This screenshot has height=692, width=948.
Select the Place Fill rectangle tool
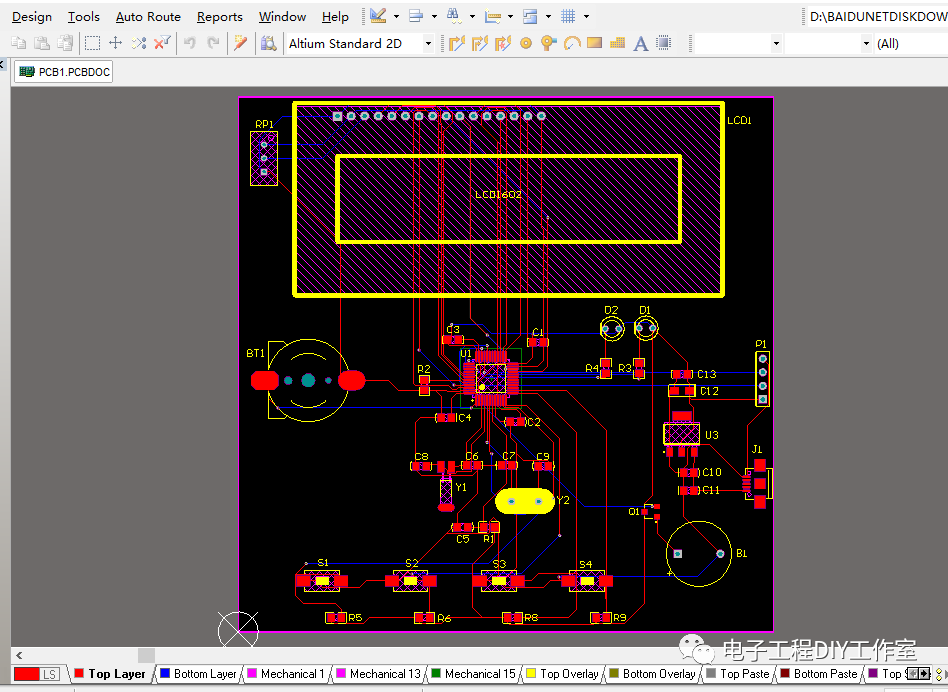(594, 43)
